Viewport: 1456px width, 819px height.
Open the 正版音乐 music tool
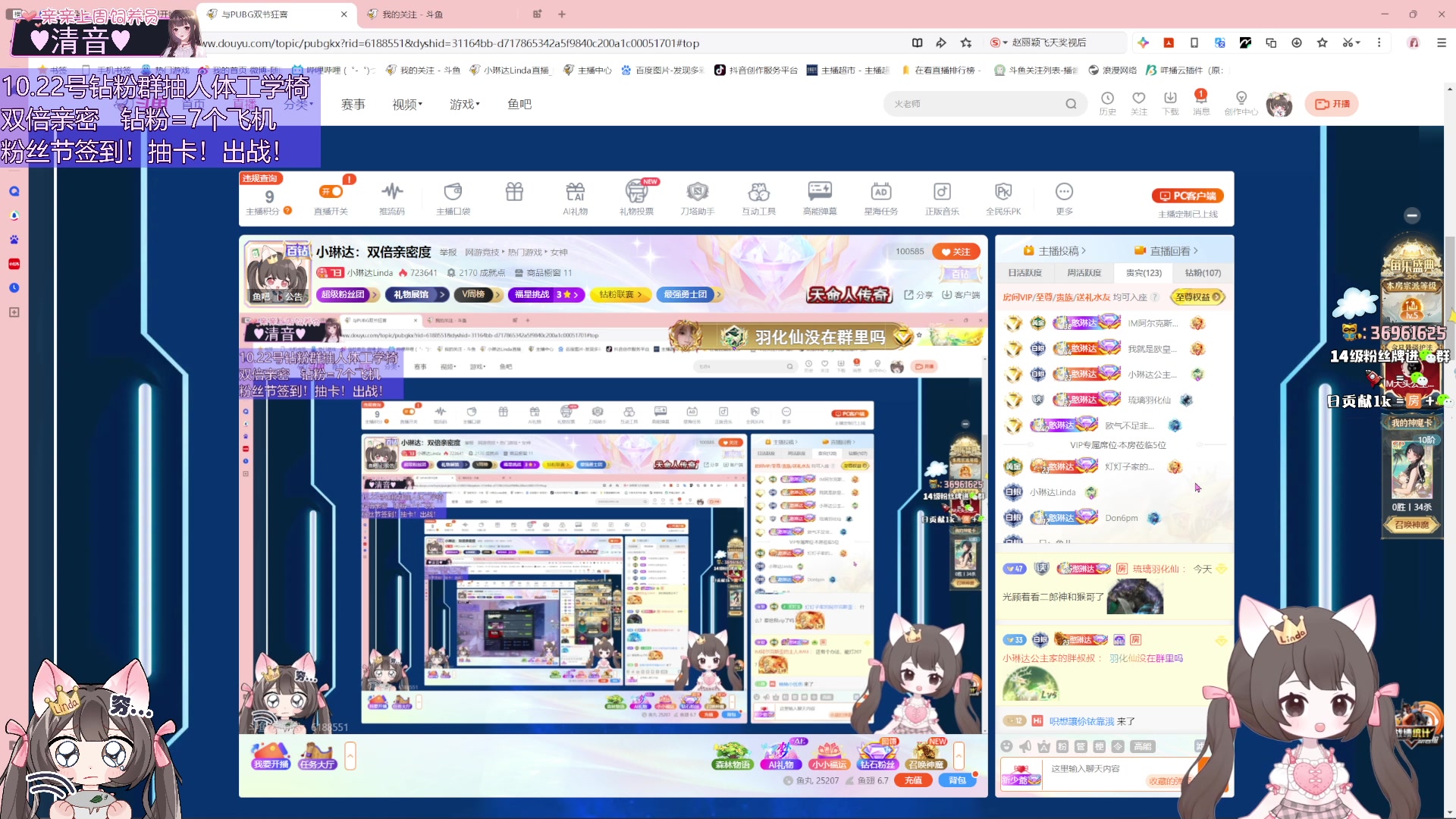942,198
